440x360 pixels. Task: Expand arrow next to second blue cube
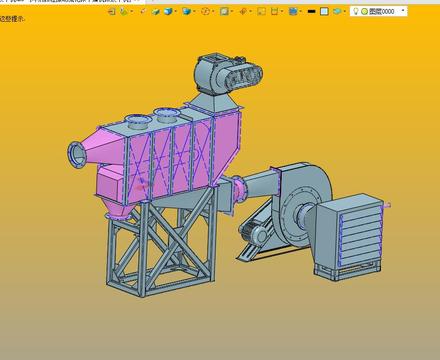click(194, 12)
